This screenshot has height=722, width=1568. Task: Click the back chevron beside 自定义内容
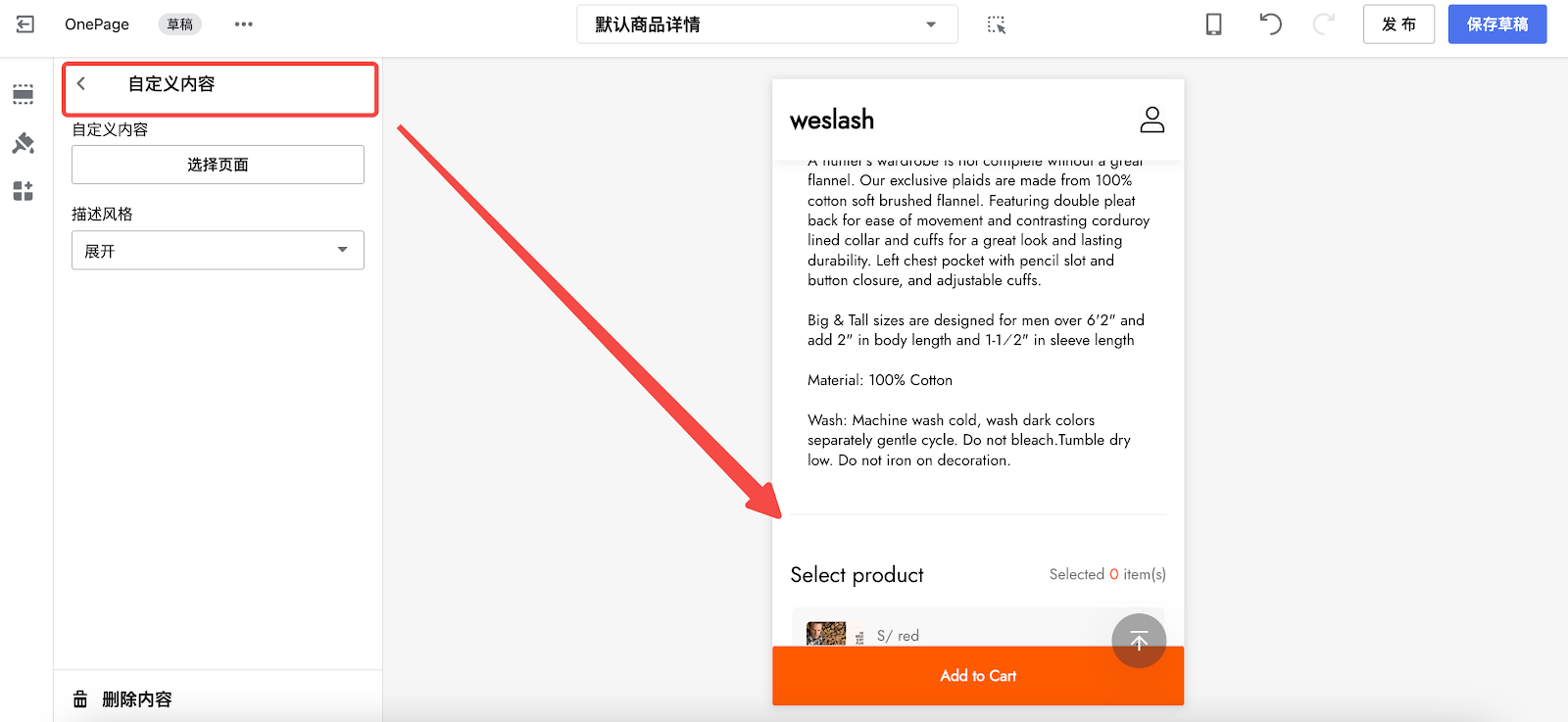click(81, 84)
